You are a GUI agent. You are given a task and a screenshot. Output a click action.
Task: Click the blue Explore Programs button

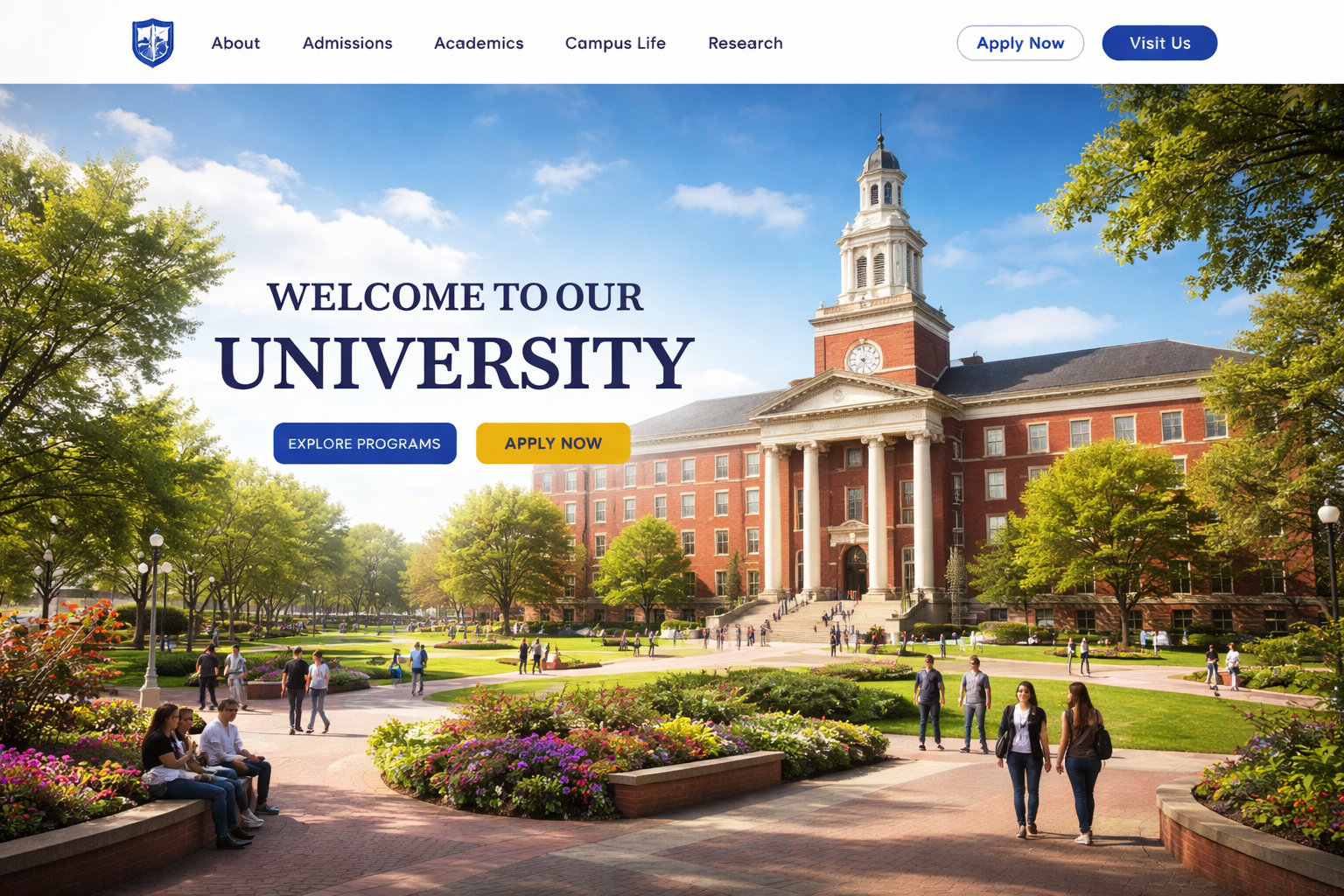pos(365,444)
